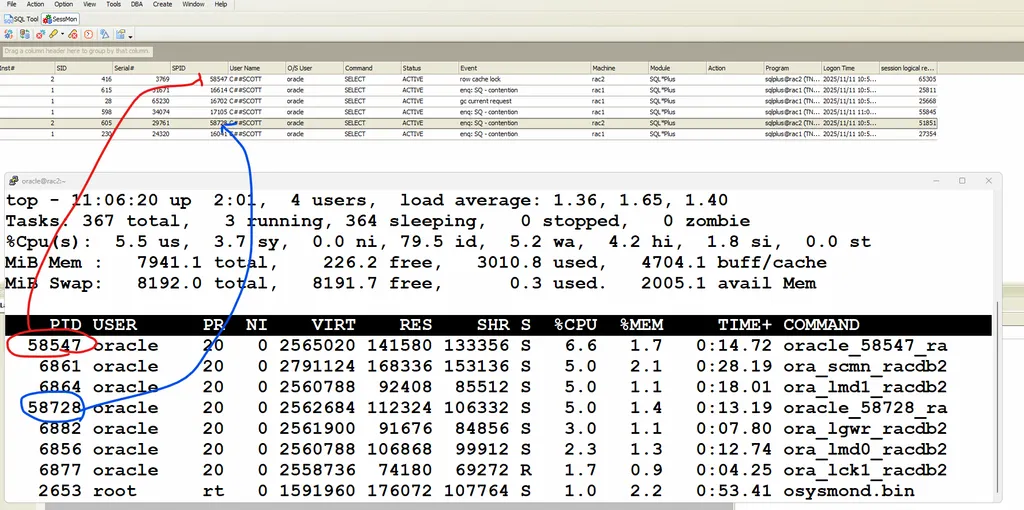The height and width of the screenshot is (510, 1024).
Task: Click the group-by column drop area
Action: click(77, 51)
